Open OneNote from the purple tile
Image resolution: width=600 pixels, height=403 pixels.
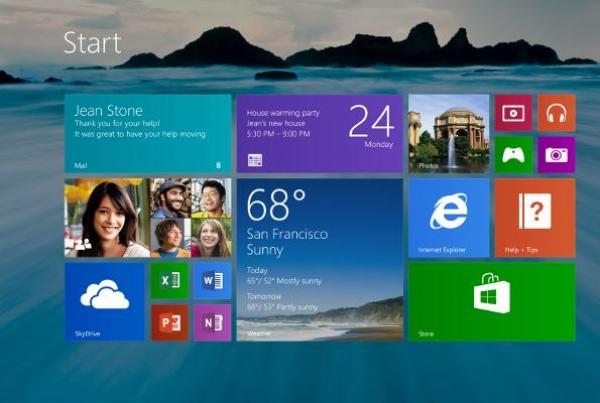(212, 322)
